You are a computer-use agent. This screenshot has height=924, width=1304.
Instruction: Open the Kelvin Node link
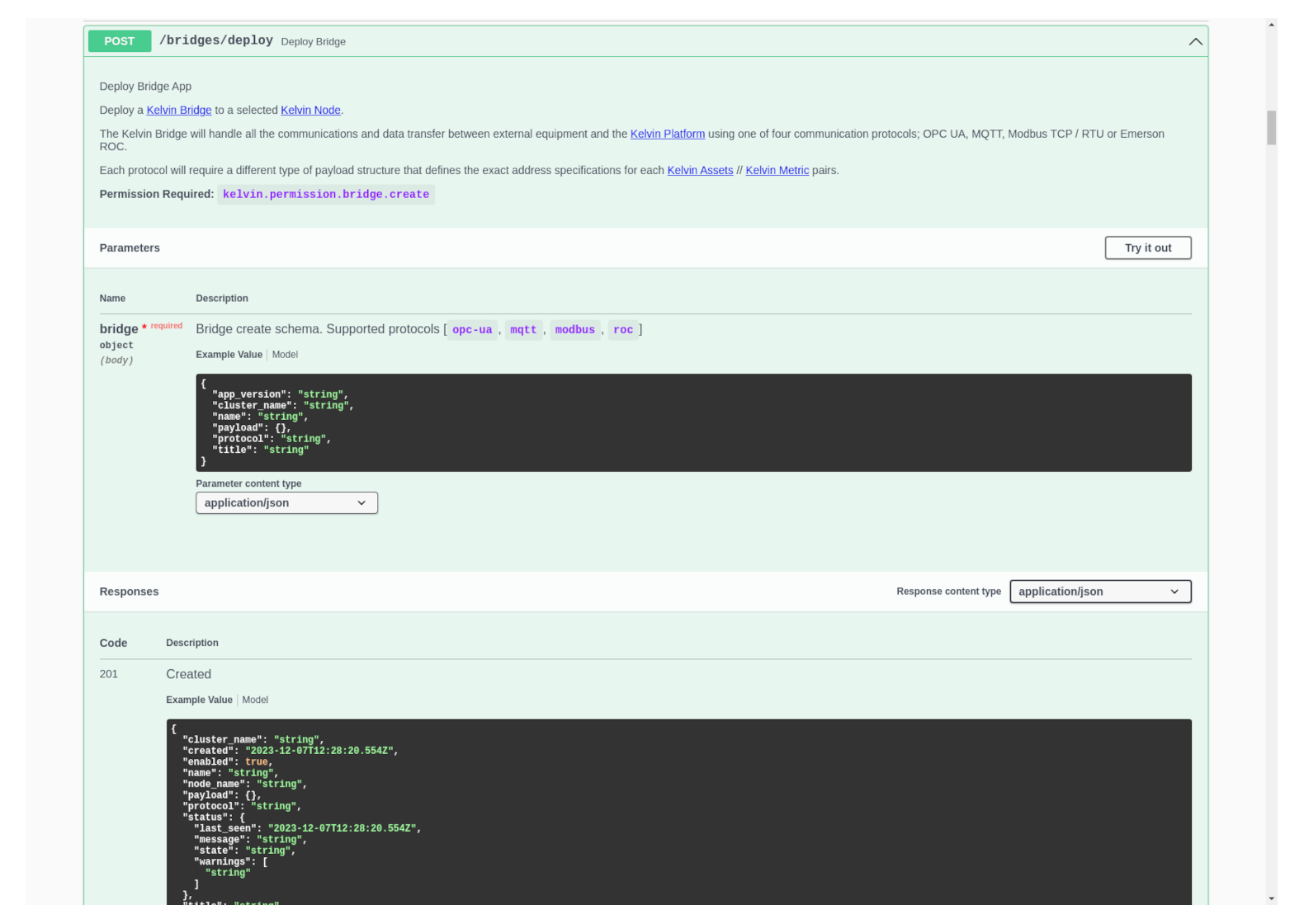[x=310, y=111]
